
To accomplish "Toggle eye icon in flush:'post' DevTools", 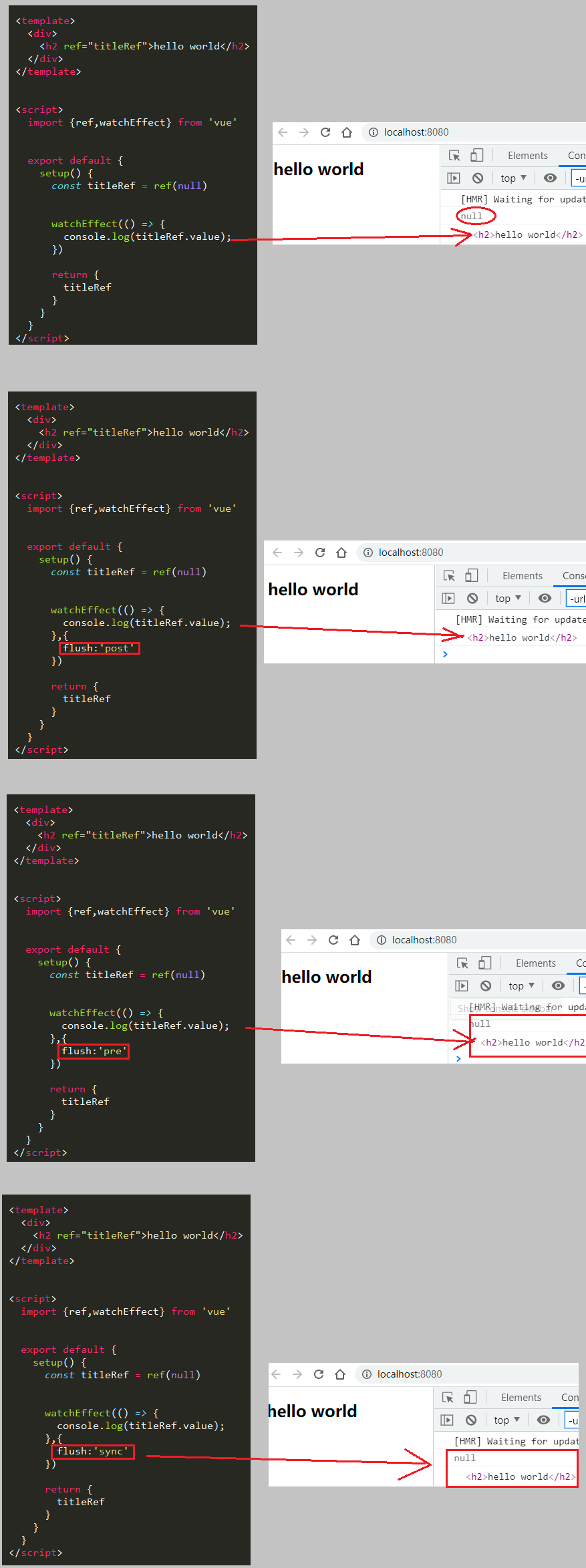I will [545, 599].
